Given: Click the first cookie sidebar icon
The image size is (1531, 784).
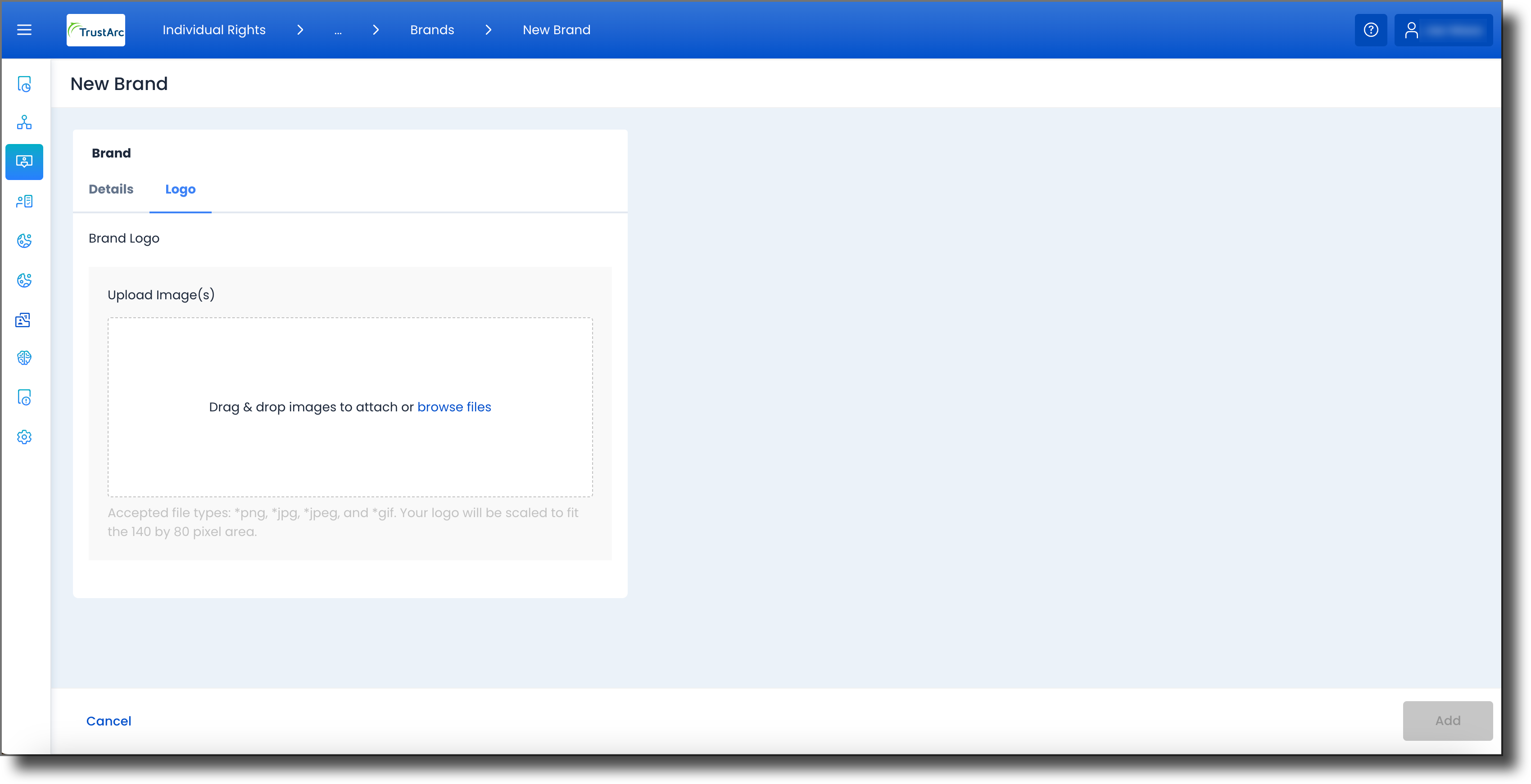Looking at the screenshot, I should tap(24, 240).
